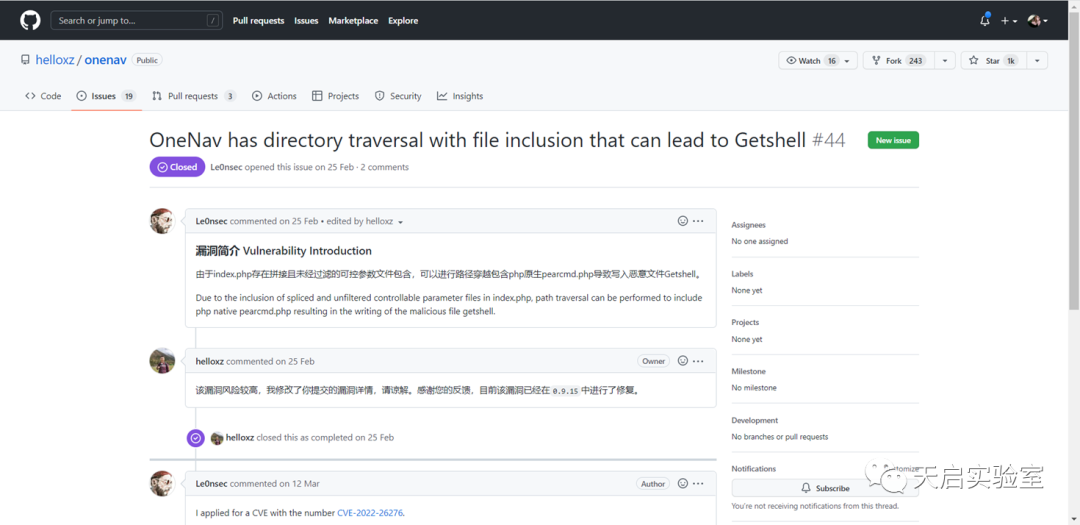Open Le0nsec author link in first comment
The image size is (1080, 525).
click(x=211, y=221)
